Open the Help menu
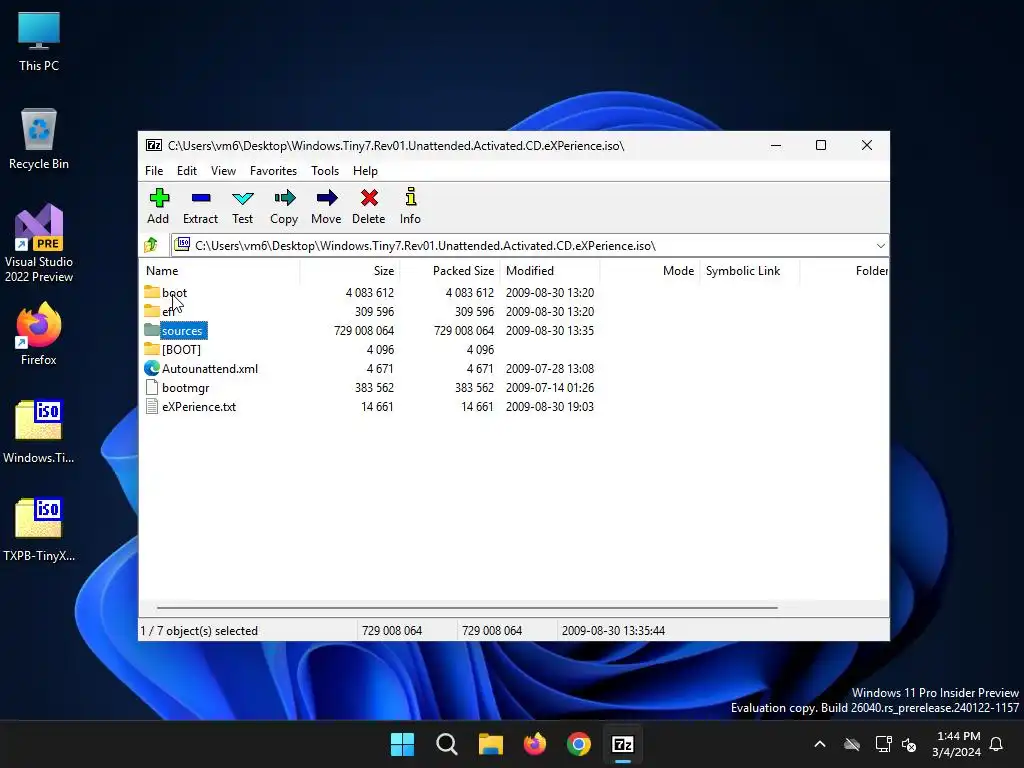Screen dimensions: 1024x768 (366, 170)
